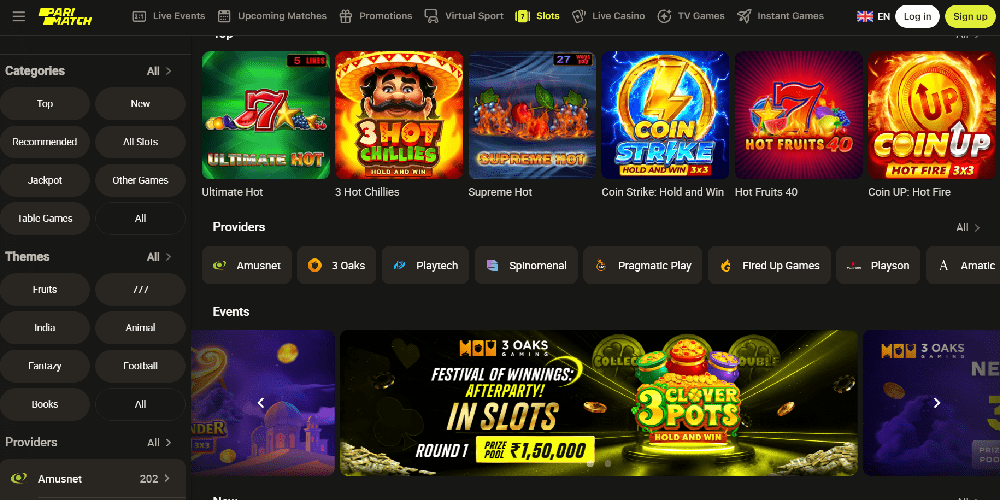
Task: Open the Upcoming Matches tab
Action: click(x=272, y=17)
